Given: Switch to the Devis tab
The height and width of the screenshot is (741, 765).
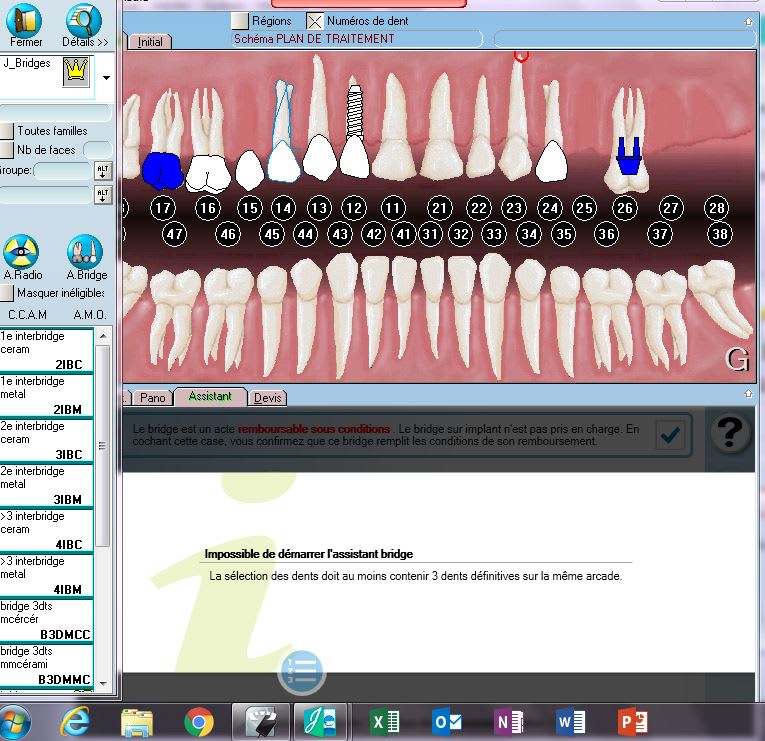Looking at the screenshot, I should click(267, 397).
